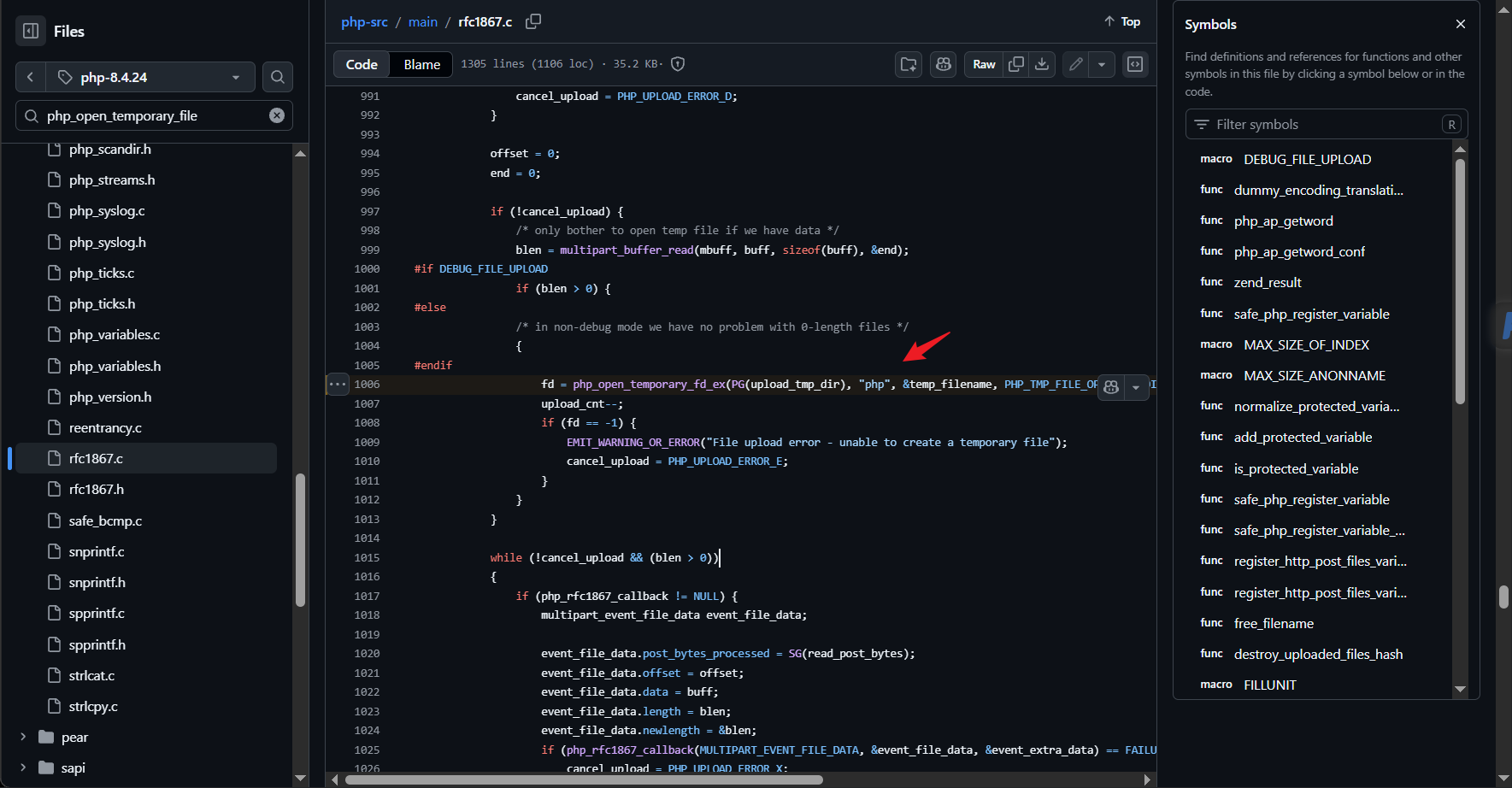
Task: Open Copilot chat from file toolbar
Action: coord(944,64)
